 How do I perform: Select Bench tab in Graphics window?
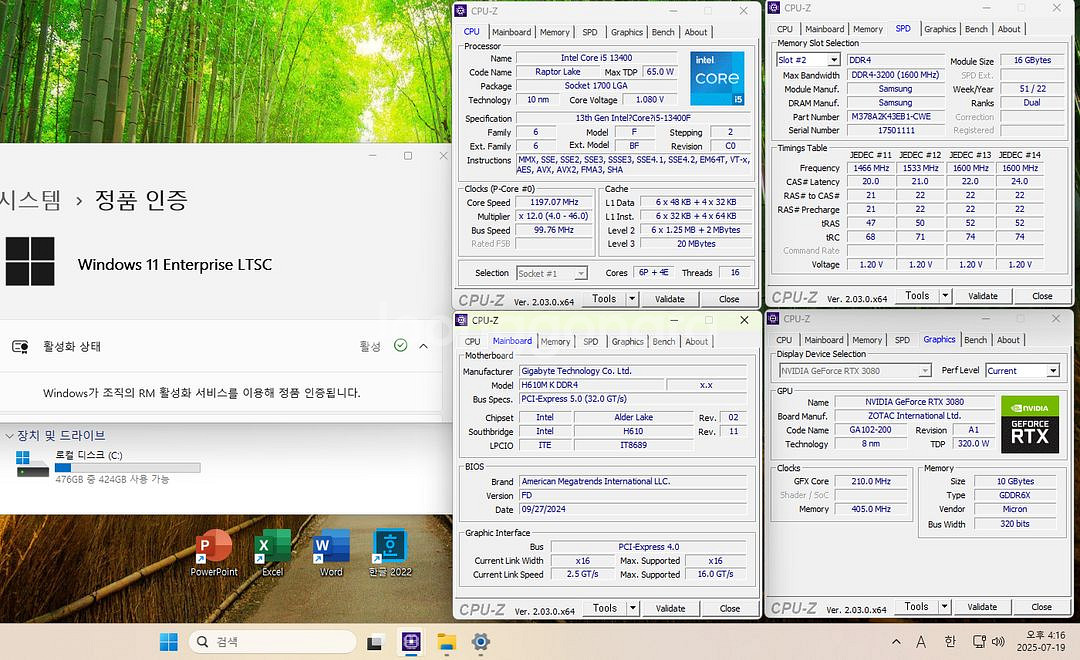tap(975, 340)
